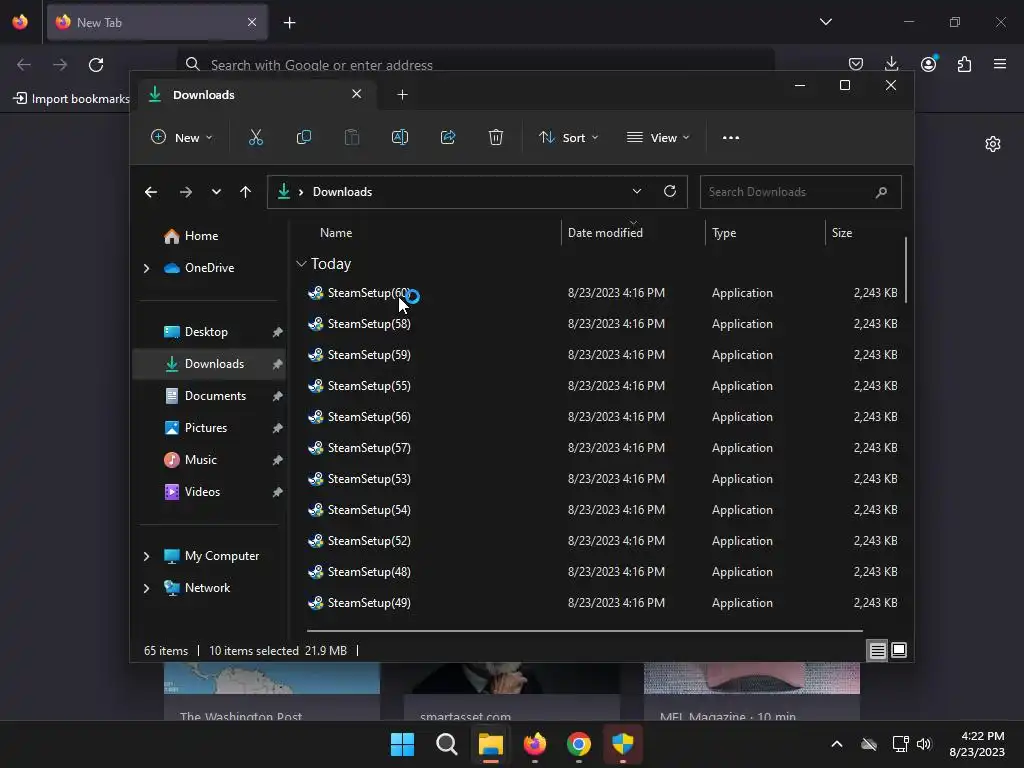
Task: Sort by Type column header
Action: [x=724, y=232]
